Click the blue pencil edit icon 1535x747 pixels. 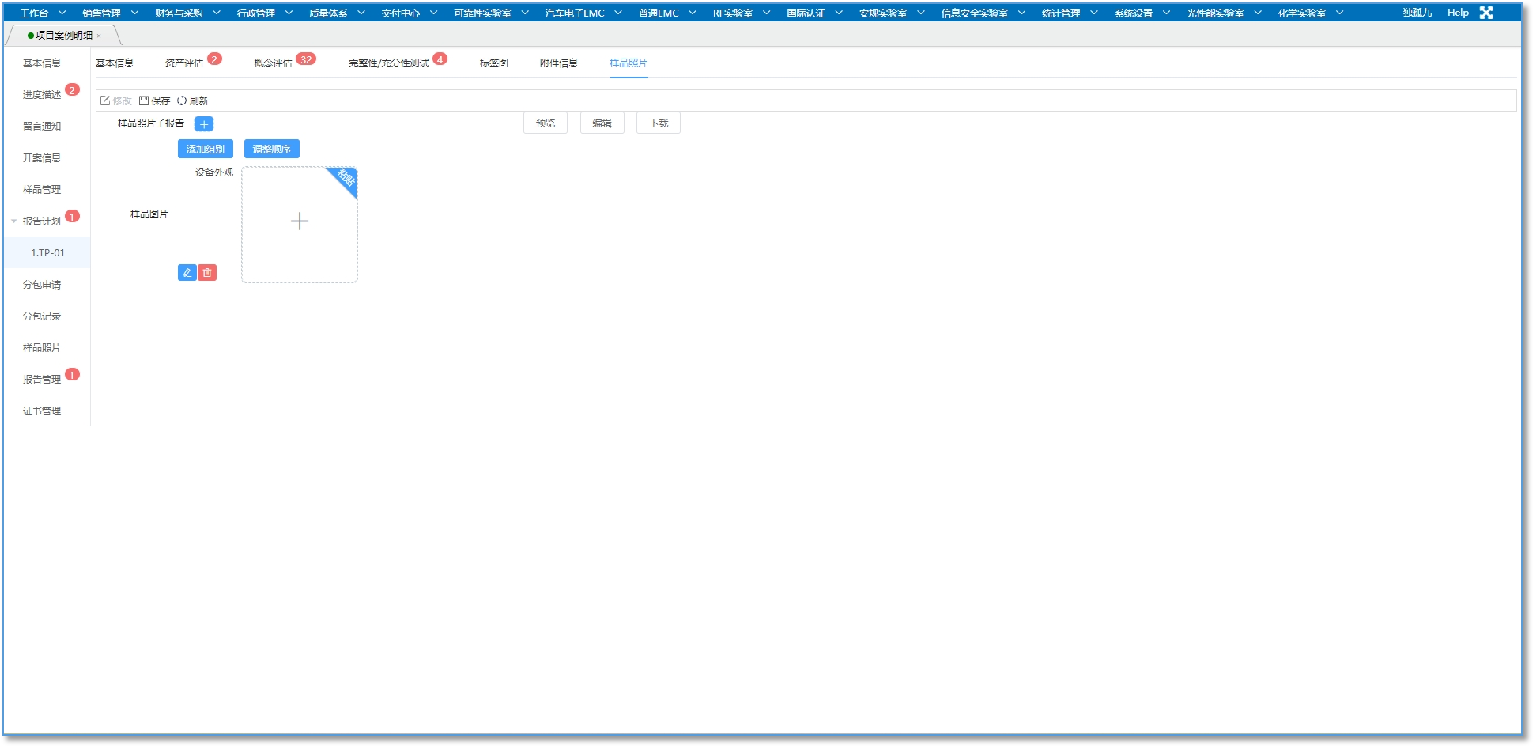[187, 272]
